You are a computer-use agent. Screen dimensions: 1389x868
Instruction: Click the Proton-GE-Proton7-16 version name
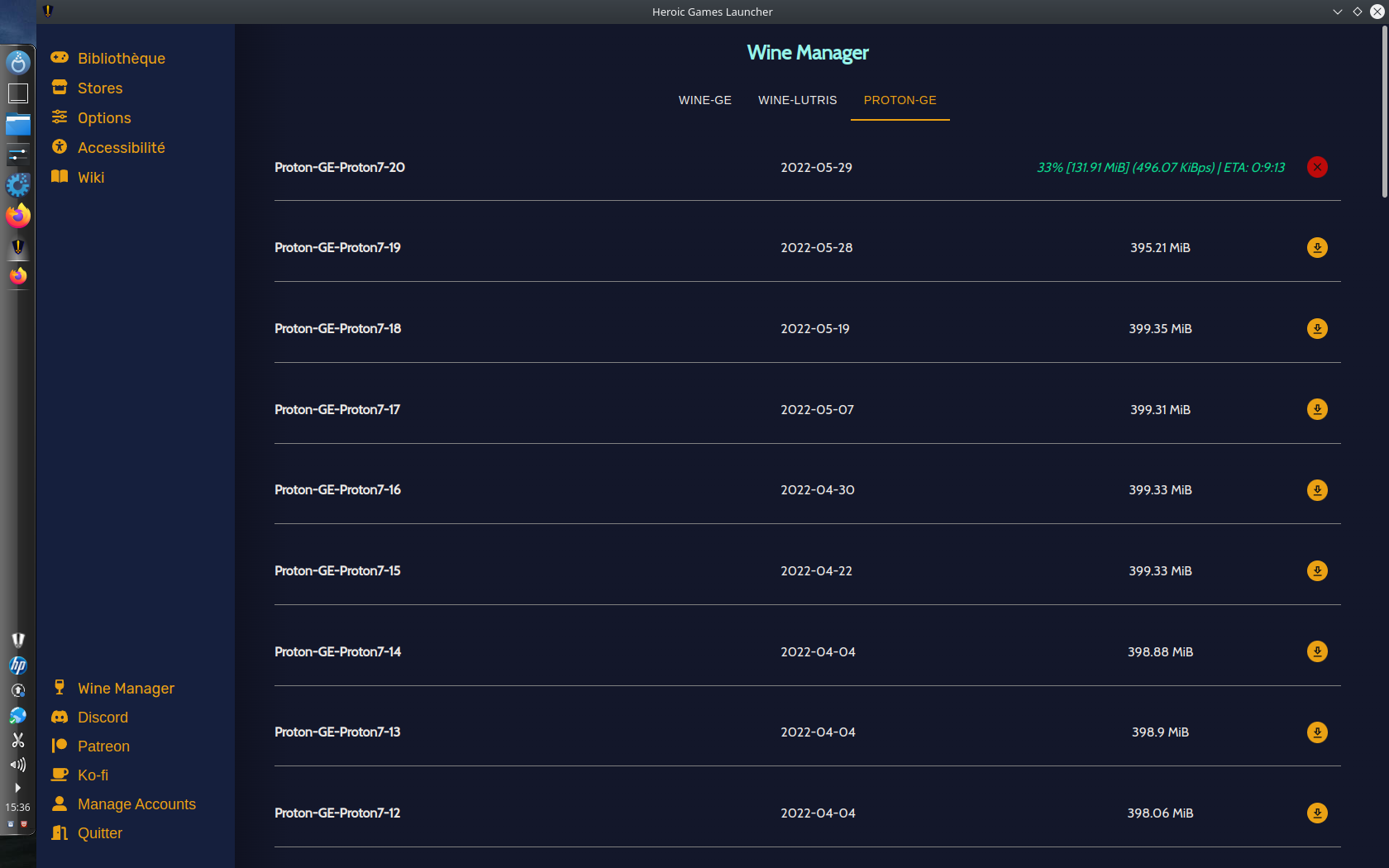pos(337,490)
